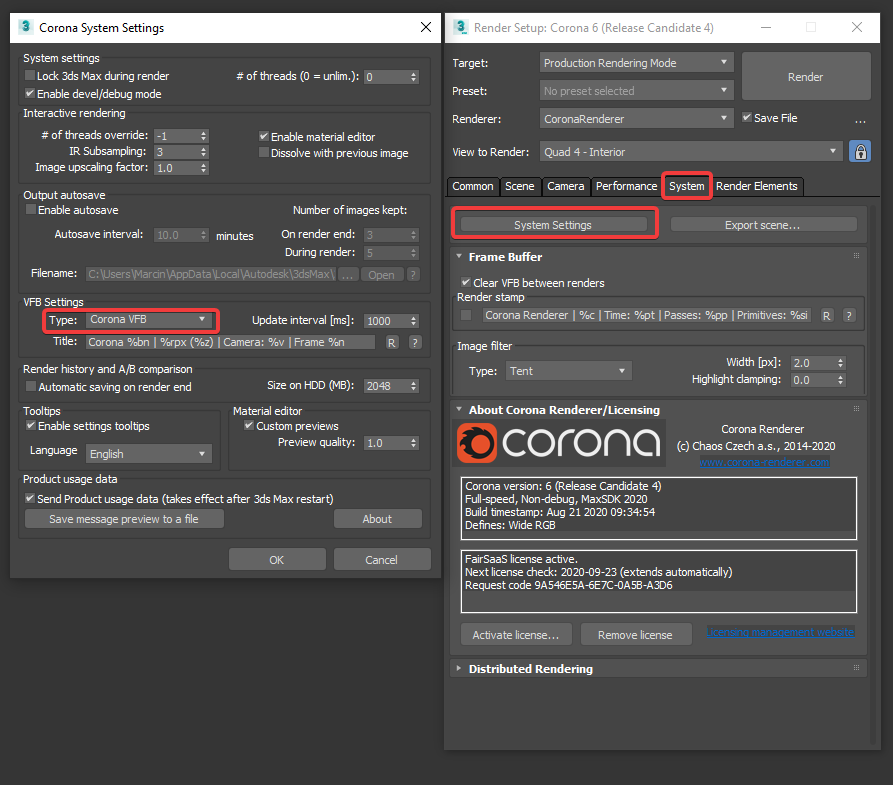
Task: Toggle Enable material editor checkbox
Action: (264, 136)
